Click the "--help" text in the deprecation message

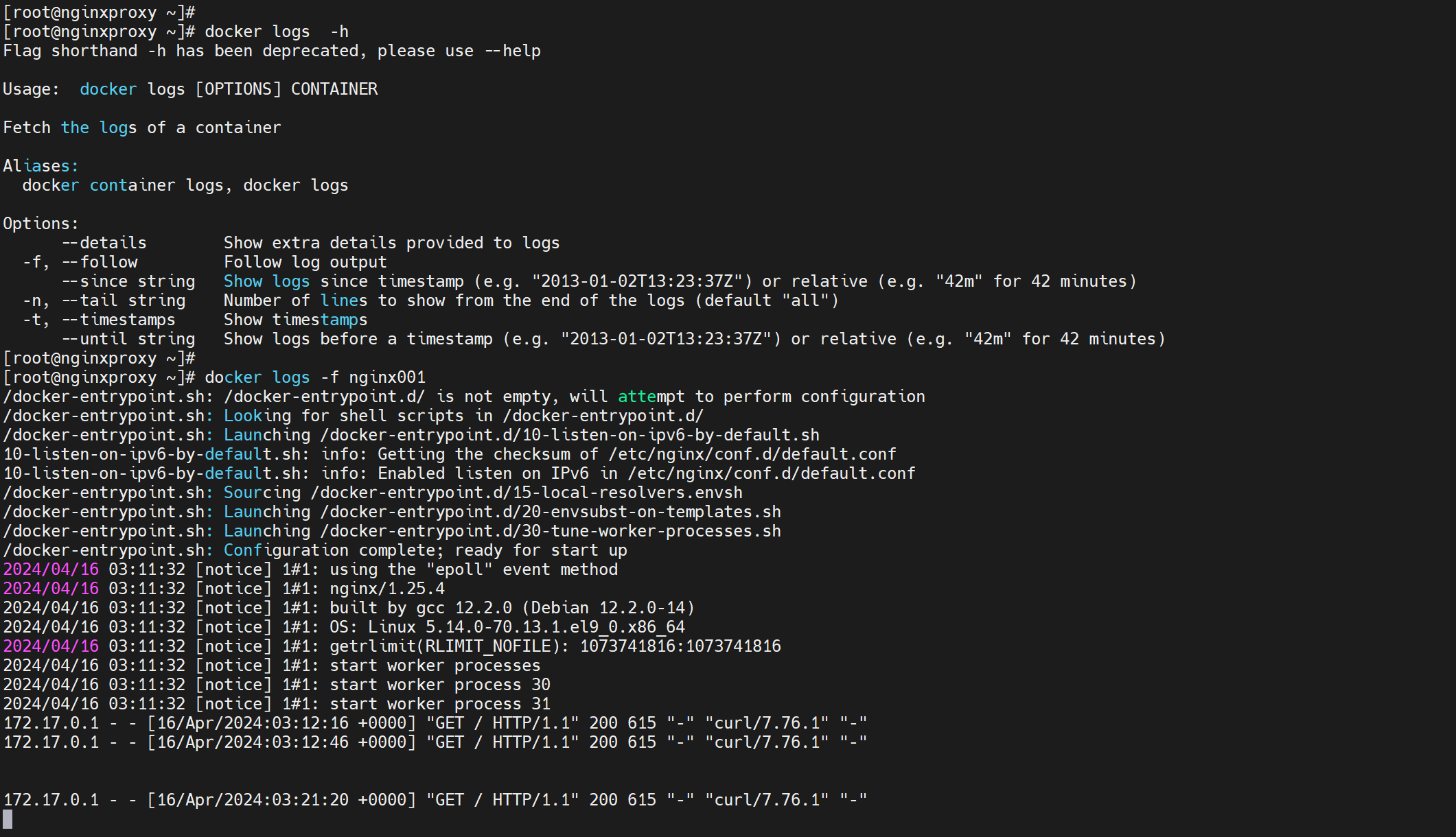coord(512,51)
